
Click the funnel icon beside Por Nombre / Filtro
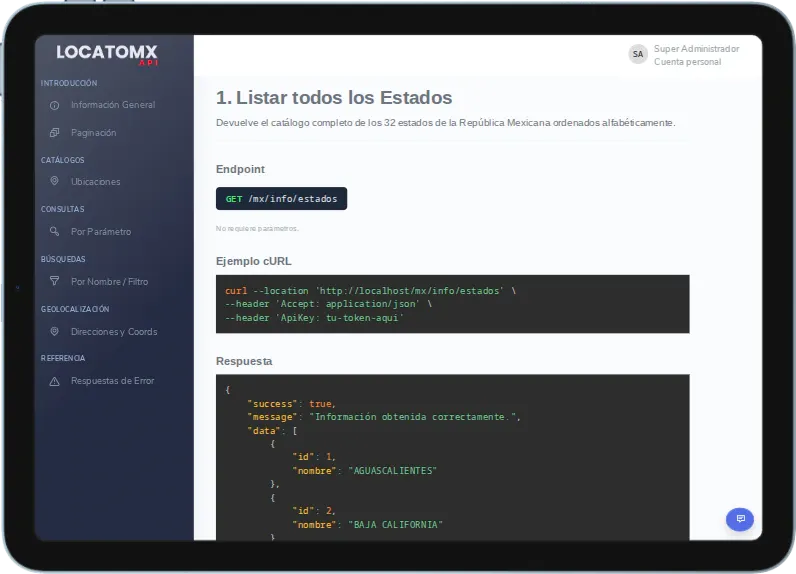coord(54,281)
